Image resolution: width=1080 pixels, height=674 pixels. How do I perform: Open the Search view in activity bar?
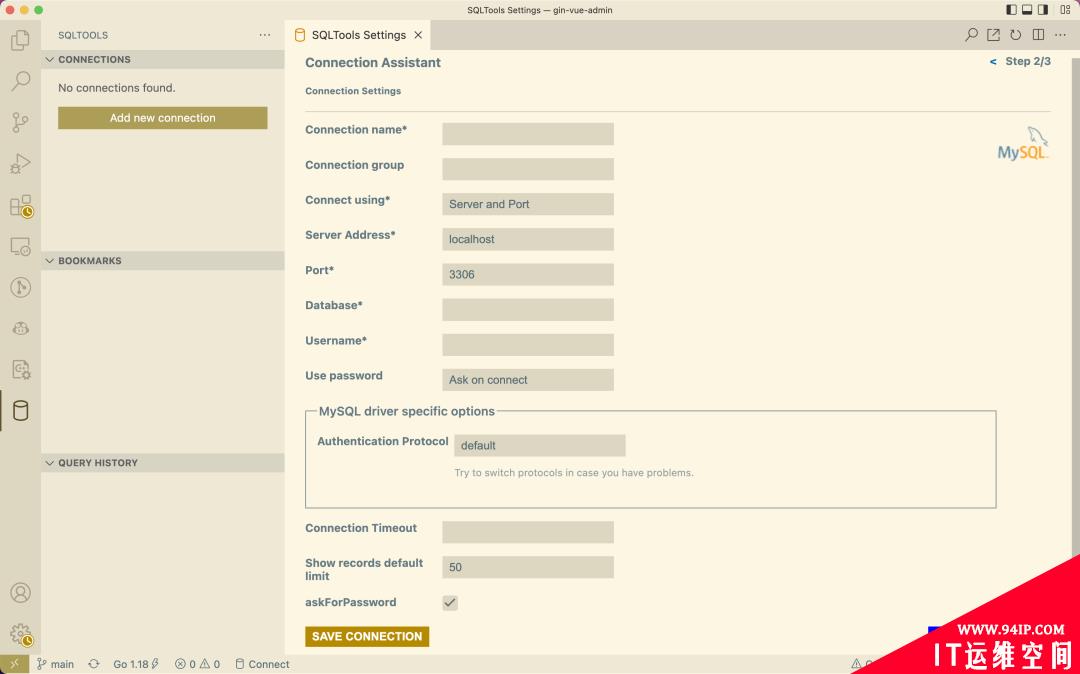pos(21,81)
